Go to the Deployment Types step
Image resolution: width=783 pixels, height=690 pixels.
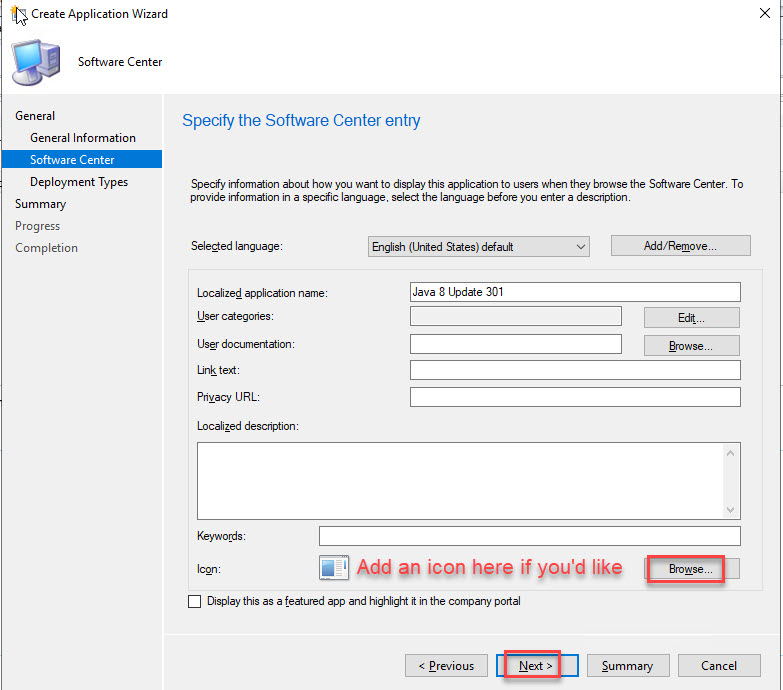(x=78, y=182)
